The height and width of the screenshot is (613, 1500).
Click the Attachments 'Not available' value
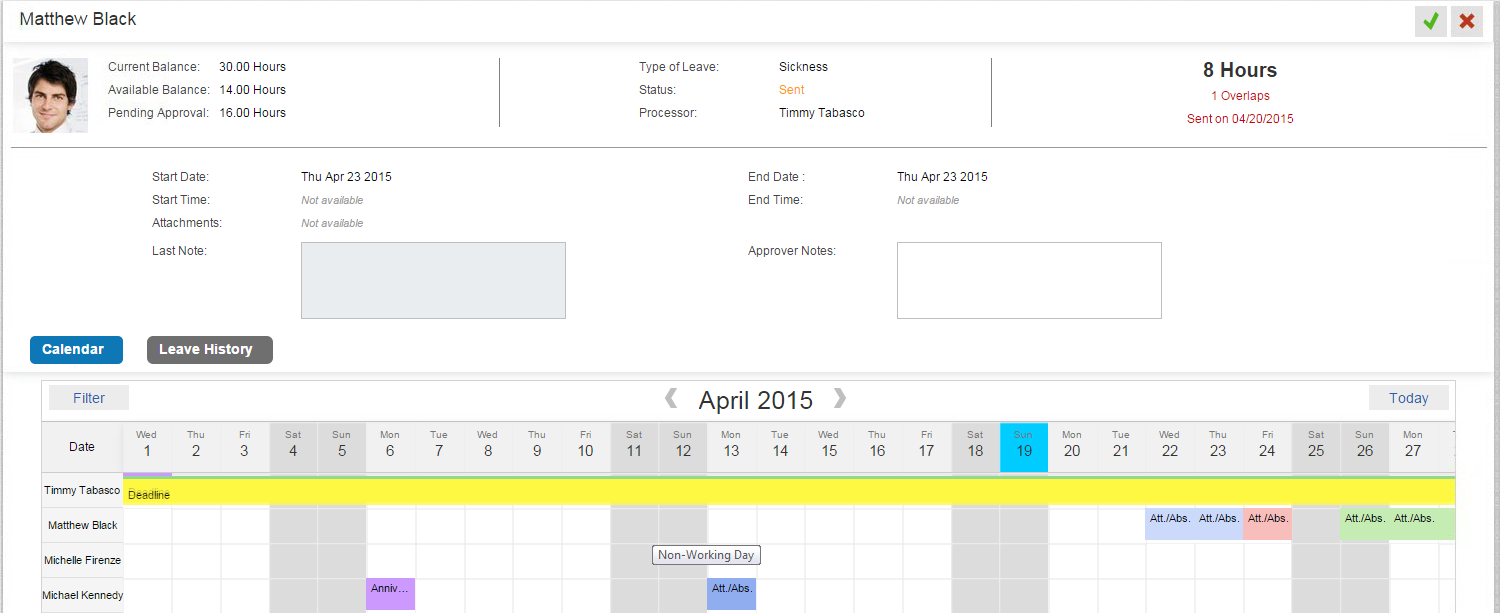[x=333, y=223]
